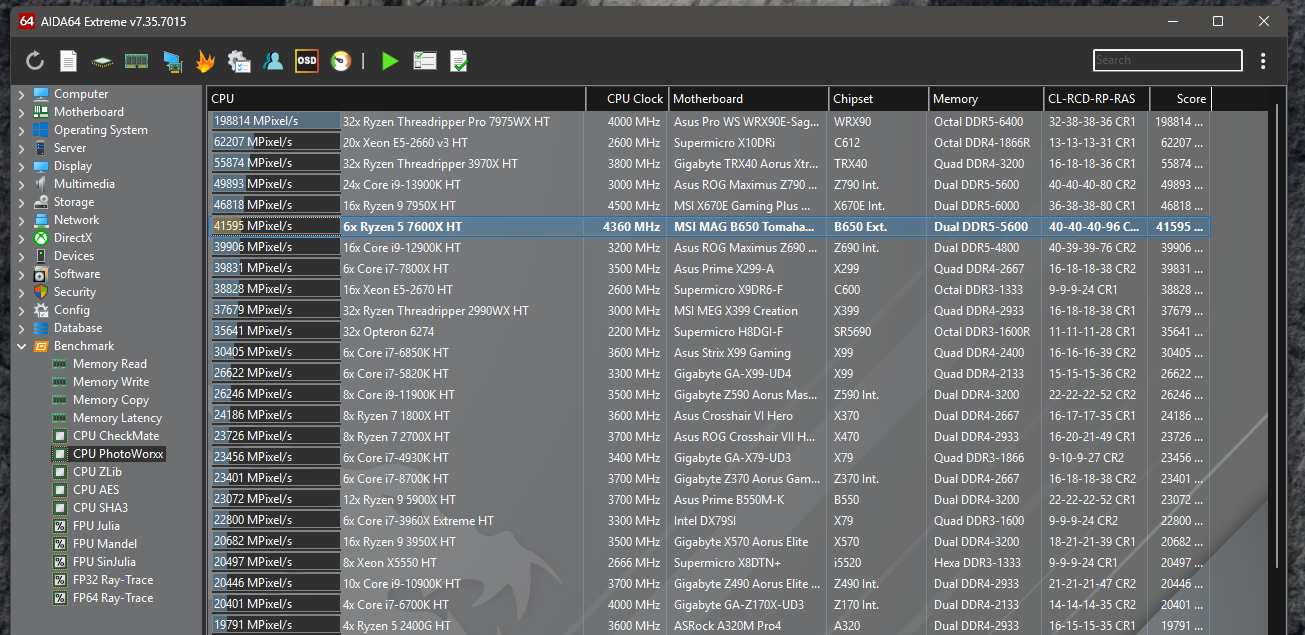
Task: Expand the Motherboard tree node
Action: point(22,112)
